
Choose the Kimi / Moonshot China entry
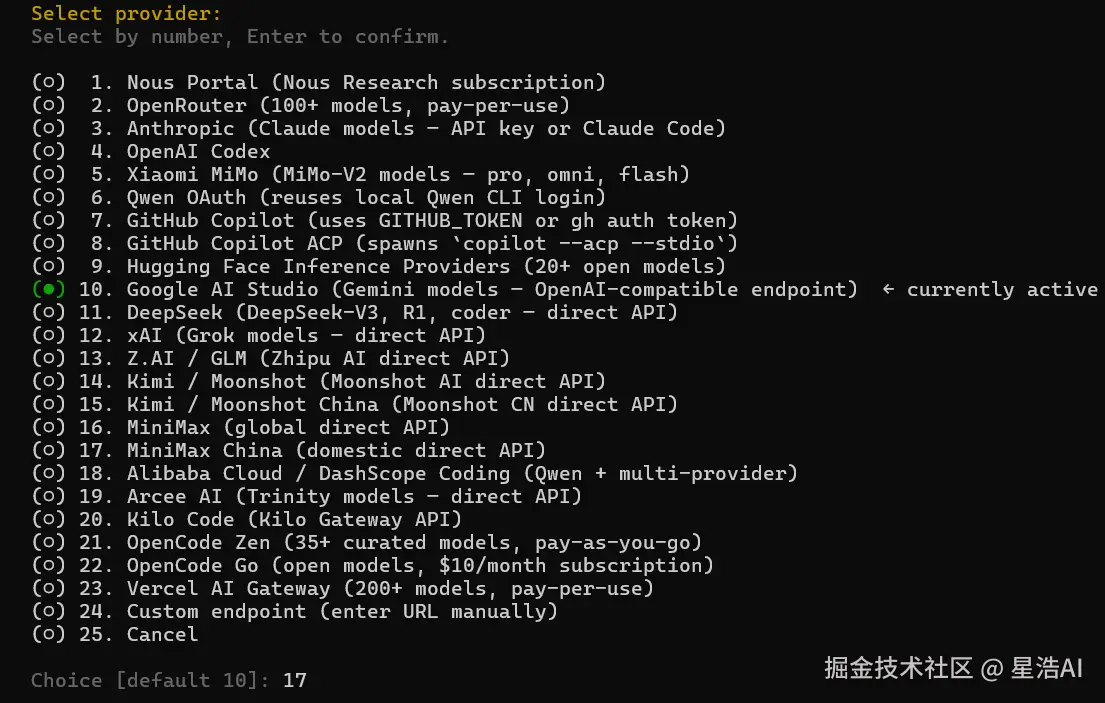tap(402, 404)
